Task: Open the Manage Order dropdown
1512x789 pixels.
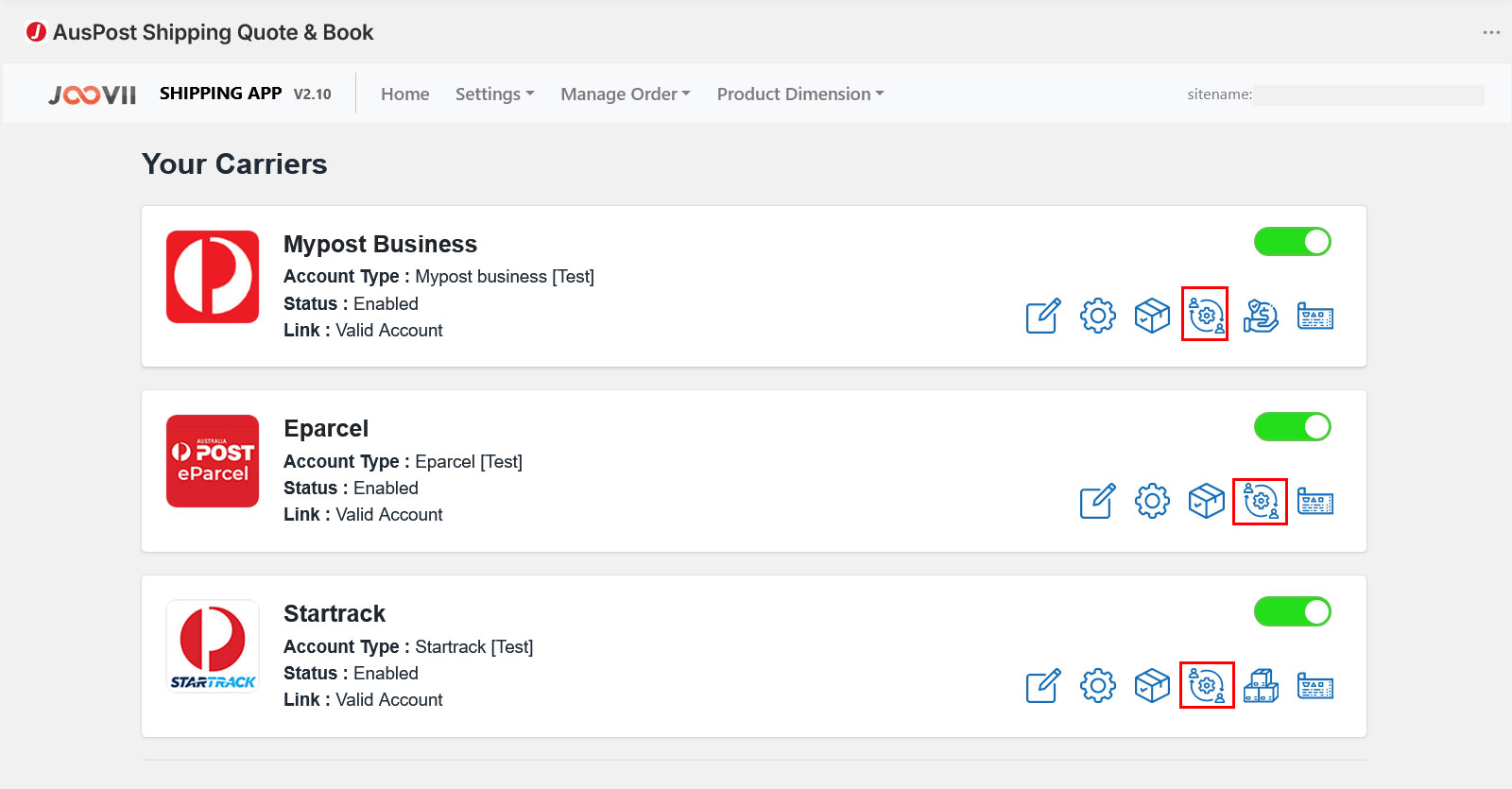Action: click(625, 94)
